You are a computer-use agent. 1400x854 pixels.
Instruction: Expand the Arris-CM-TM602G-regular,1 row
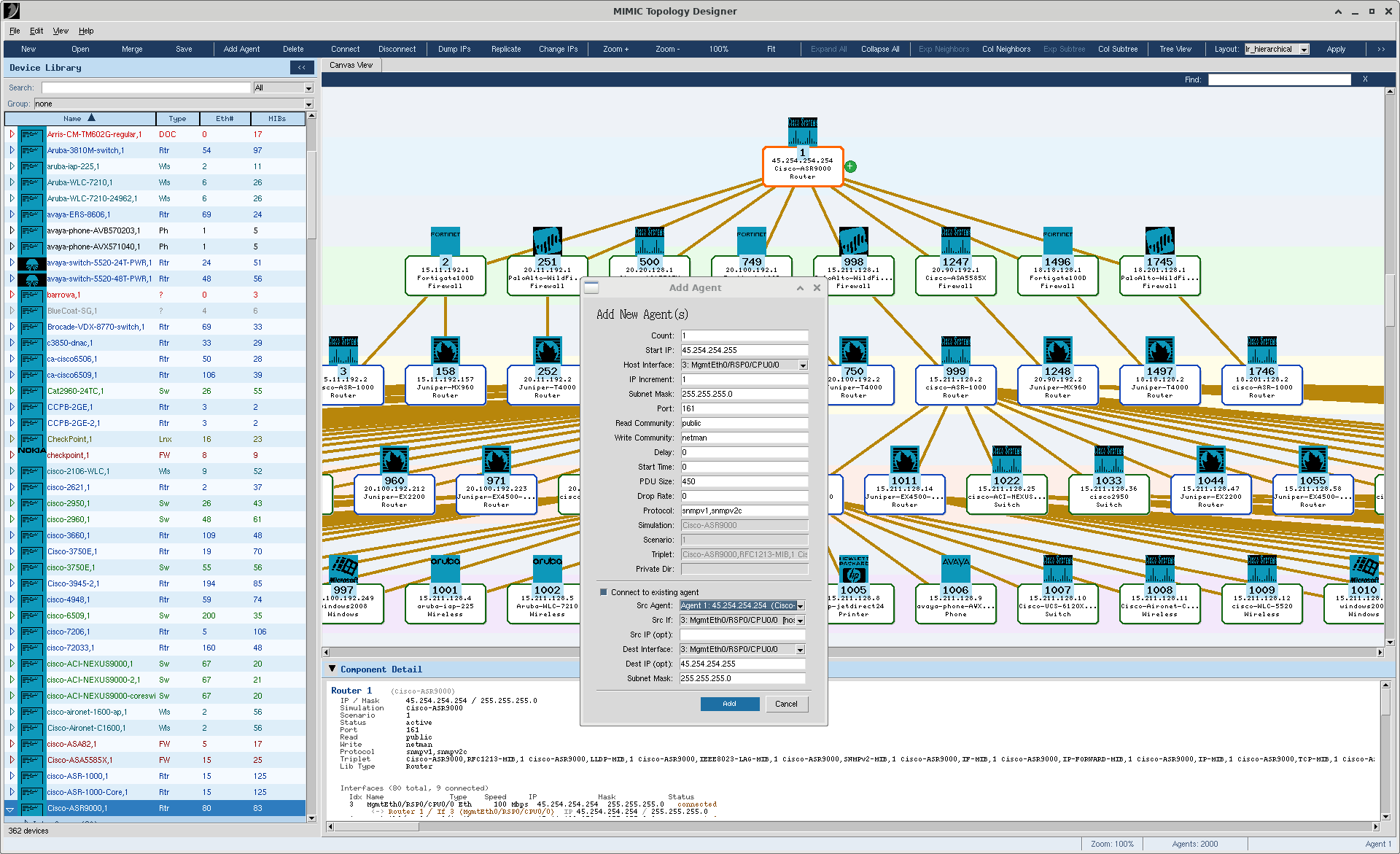[x=12, y=134]
